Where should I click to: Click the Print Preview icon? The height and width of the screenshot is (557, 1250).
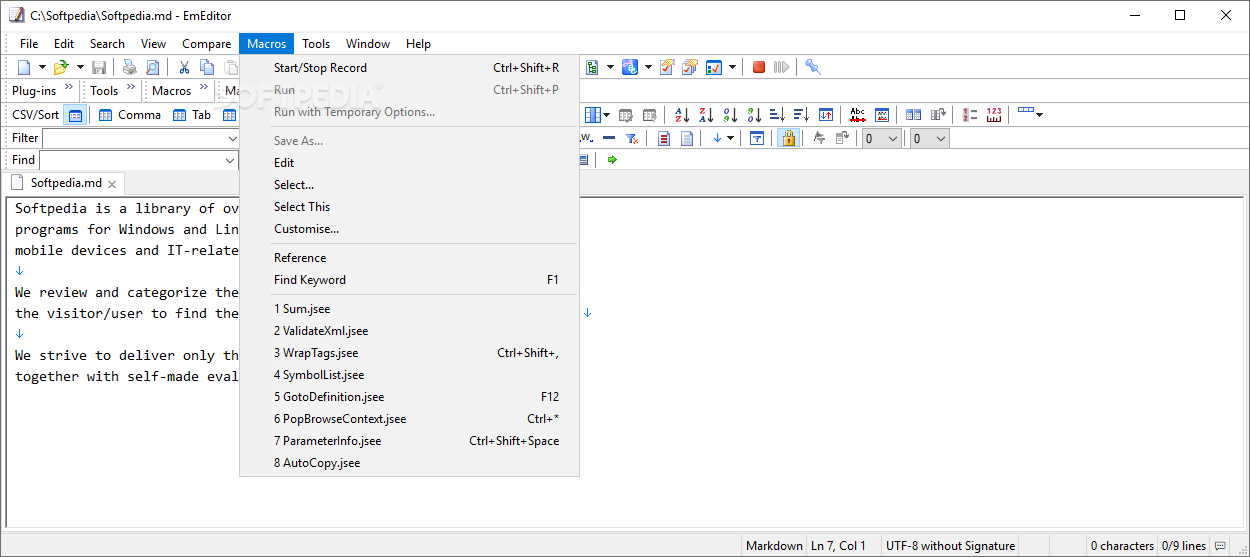tap(152, 67)
